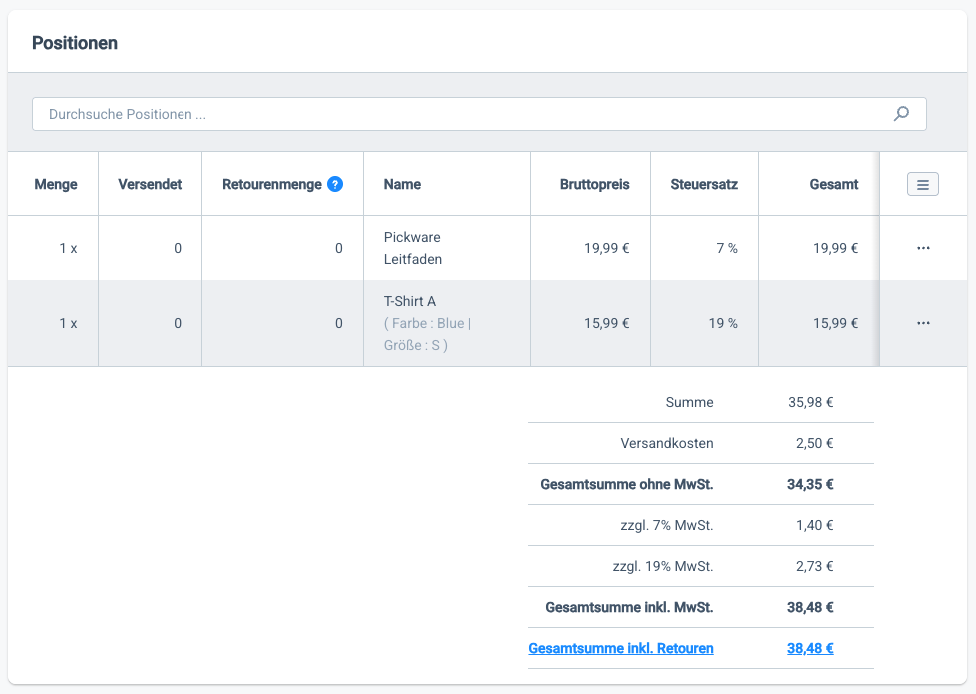The height and width of the screenshot is (694, 976).
Task: Sort by the Bruttopreis column header
Action: [x=594, y=184]
